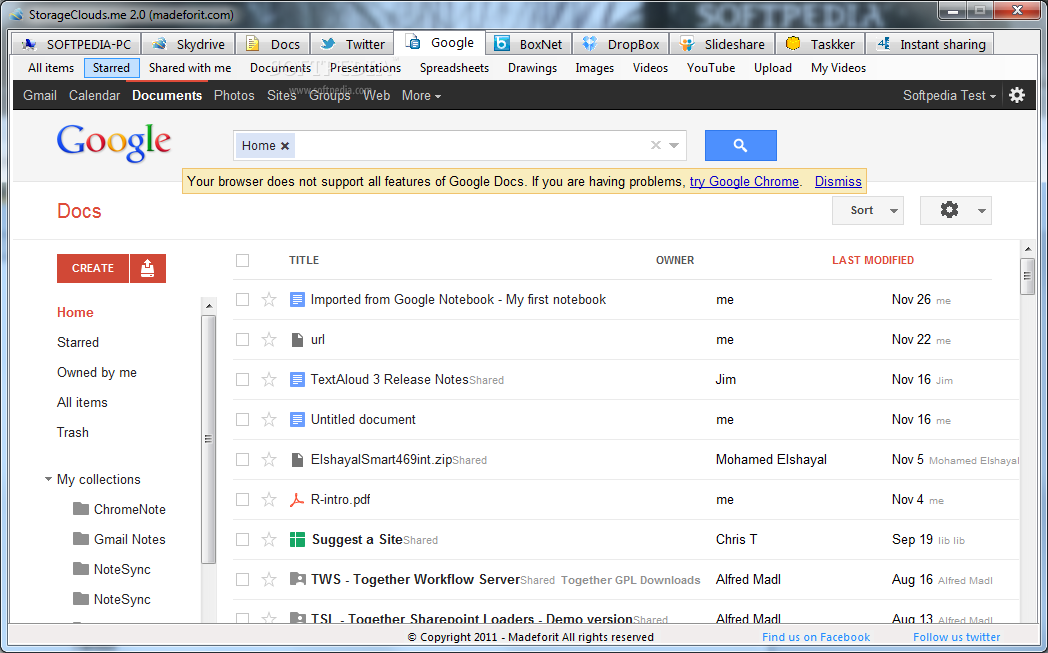
Task: Click the Gmail Notes folder icon
Action: coord(81,539)
